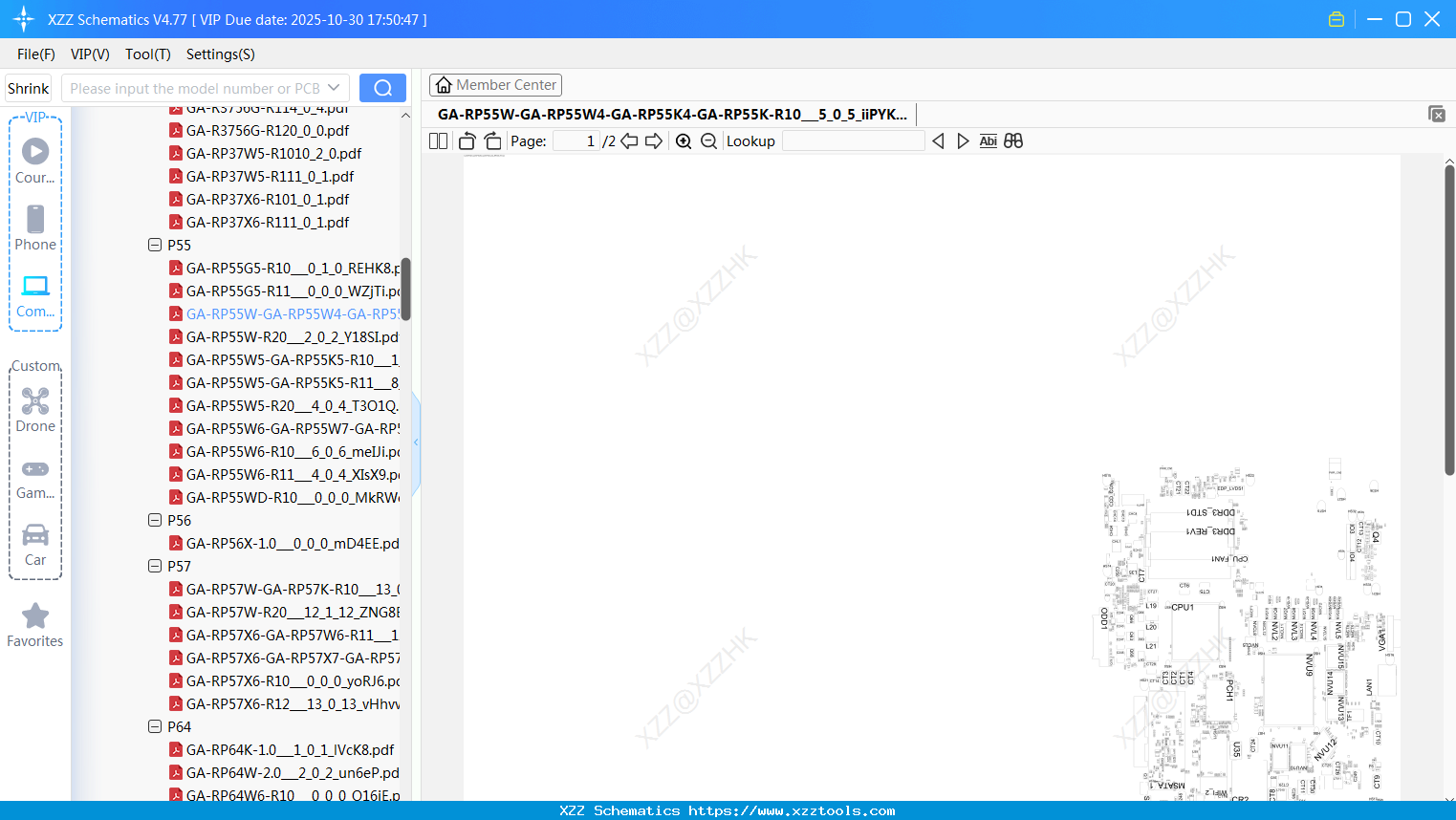Go to the previous page arrow
The image size is (1456, 820).
629,141
